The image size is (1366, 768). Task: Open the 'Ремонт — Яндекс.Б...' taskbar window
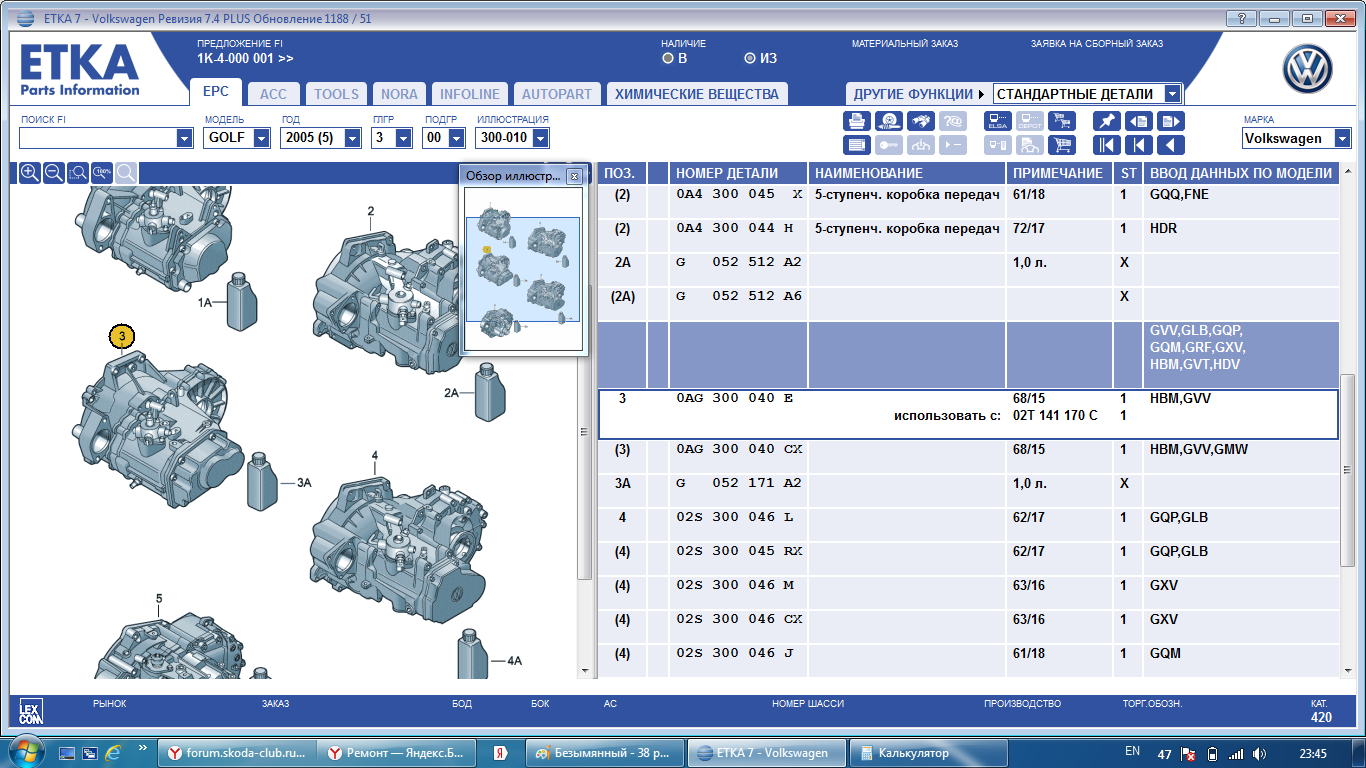(x=396, y=753)
